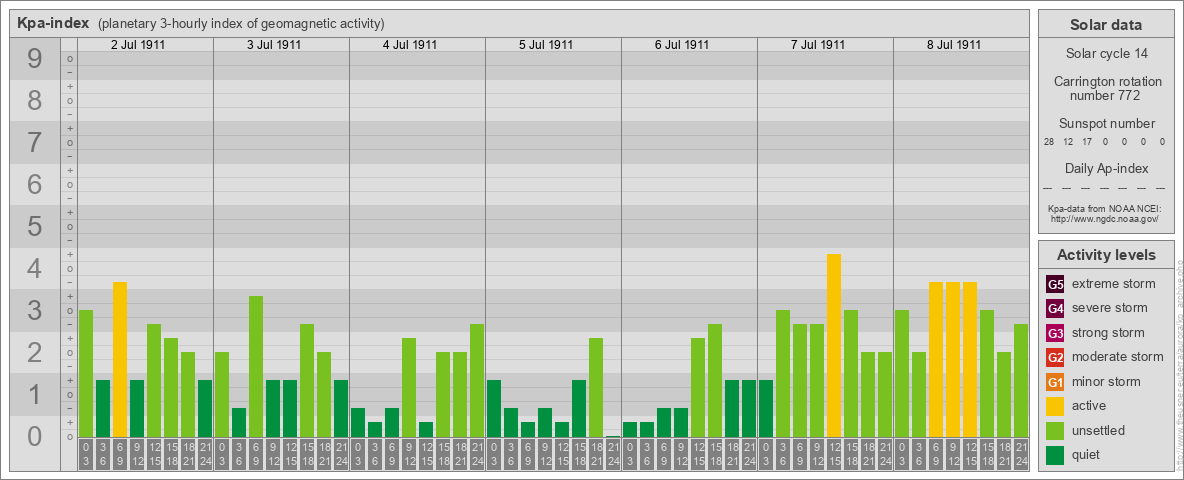This screenshot has height=480, width=1184.
Task: Click the quiet legend label
Action: [x=1086, y=454]
